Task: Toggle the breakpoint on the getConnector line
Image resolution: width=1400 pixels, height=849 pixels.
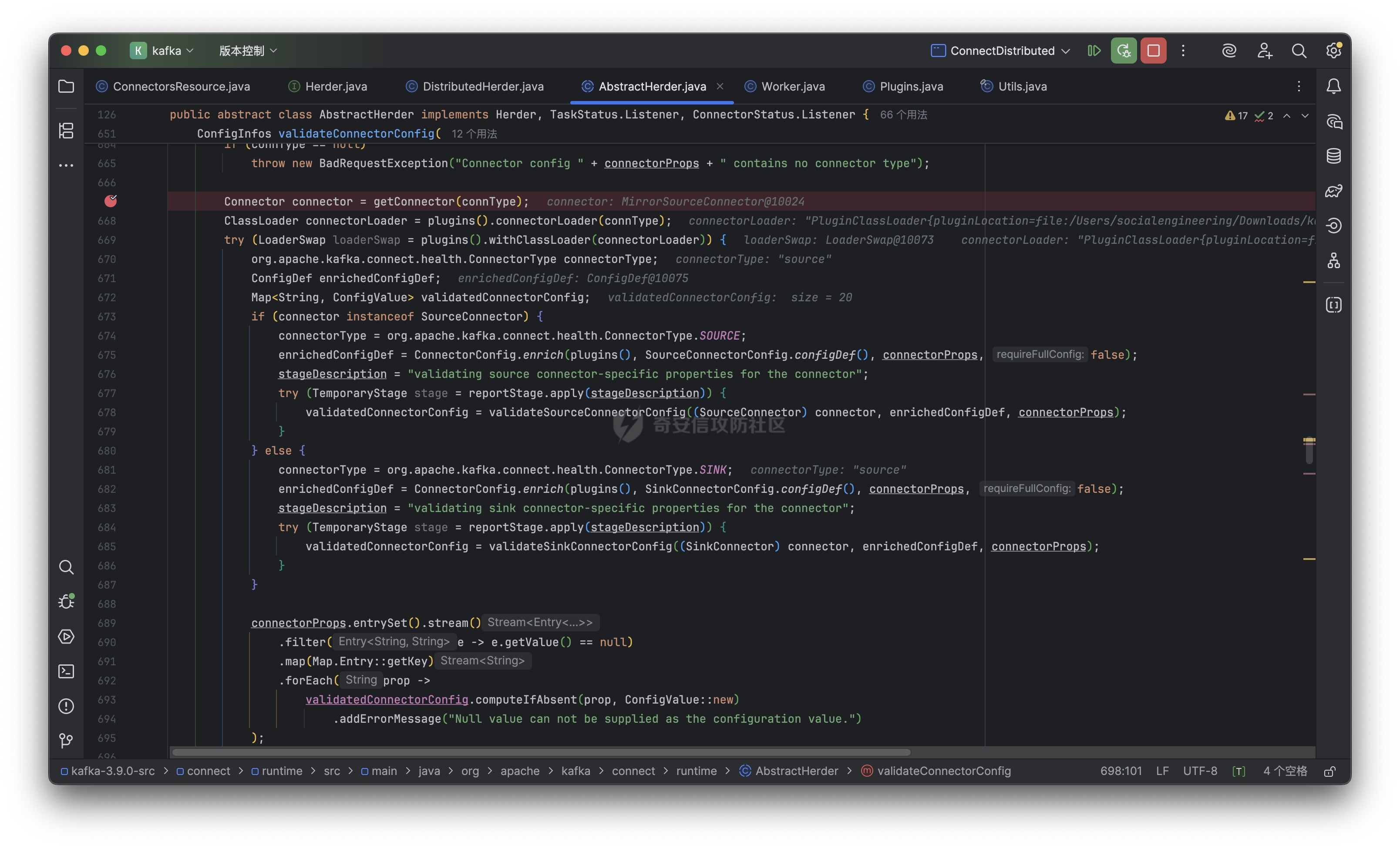Action: (110, 201)
